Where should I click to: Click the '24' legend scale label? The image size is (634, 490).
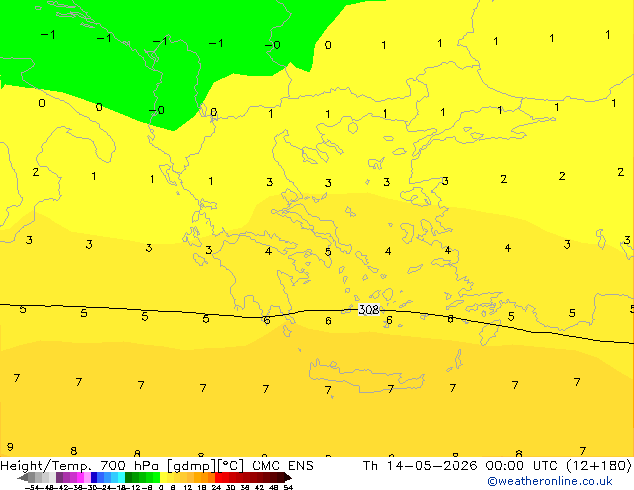pos(216,487)
